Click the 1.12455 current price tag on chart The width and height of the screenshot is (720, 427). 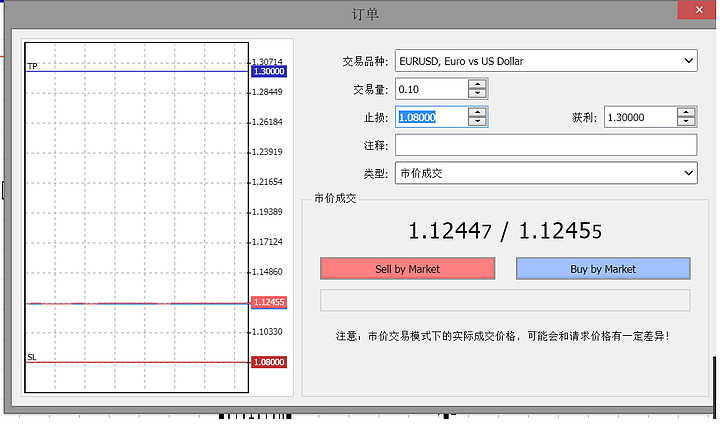click(269, 302)
